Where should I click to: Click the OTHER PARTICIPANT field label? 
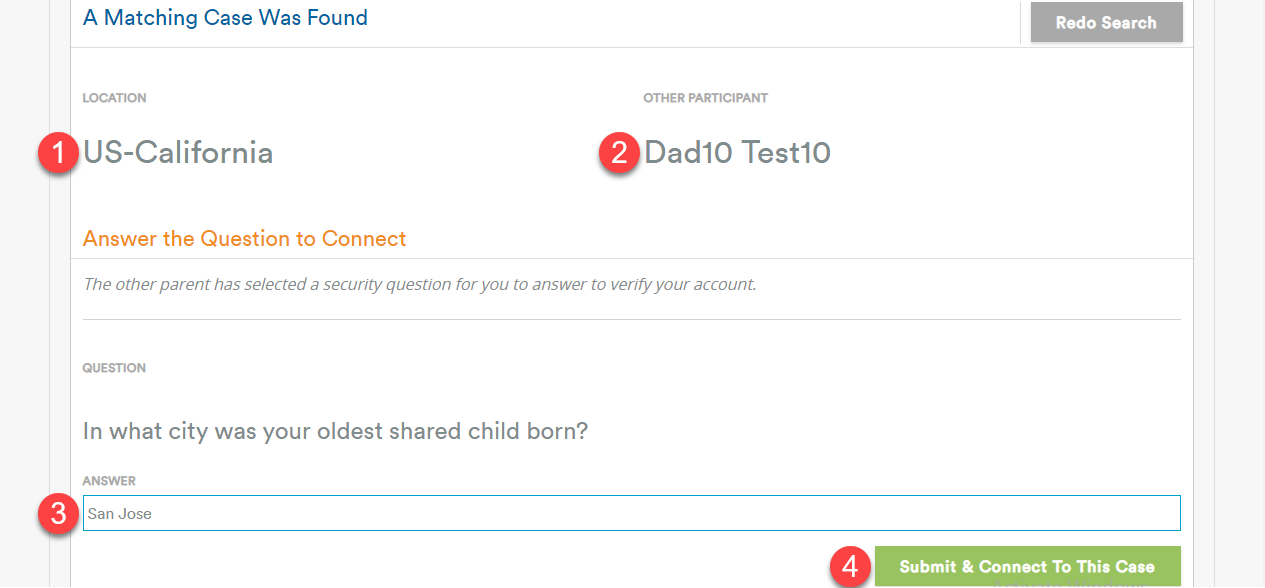pyautogui.click(x=706, y=98)
